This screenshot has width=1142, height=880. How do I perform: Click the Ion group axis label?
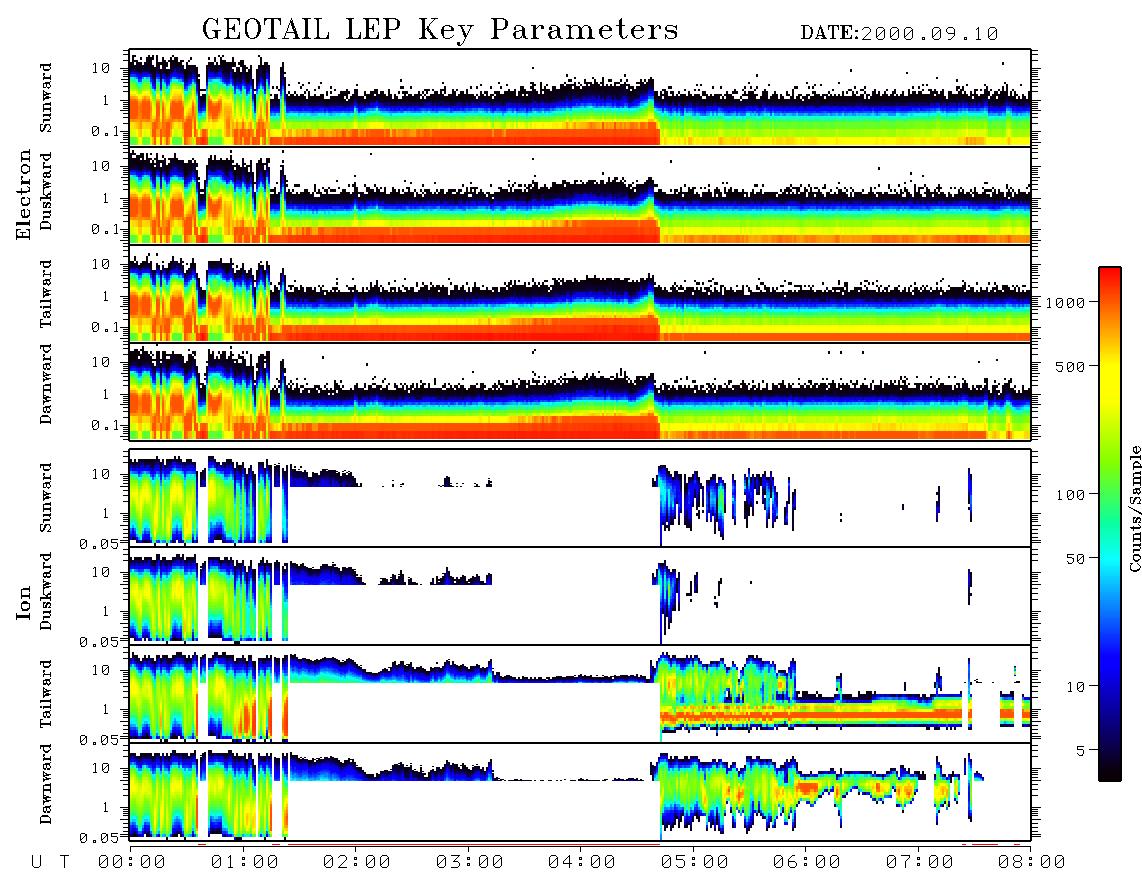[24, 602]
